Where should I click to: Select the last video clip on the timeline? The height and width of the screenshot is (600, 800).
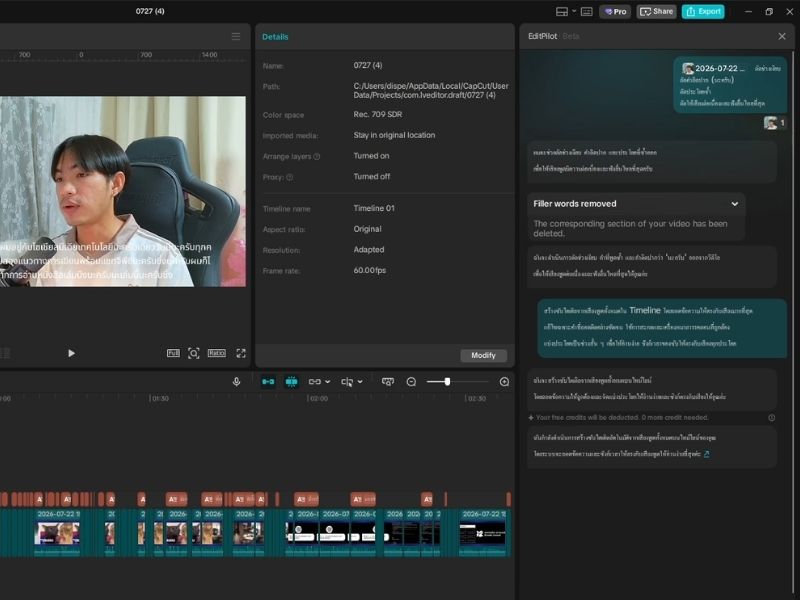483,532
